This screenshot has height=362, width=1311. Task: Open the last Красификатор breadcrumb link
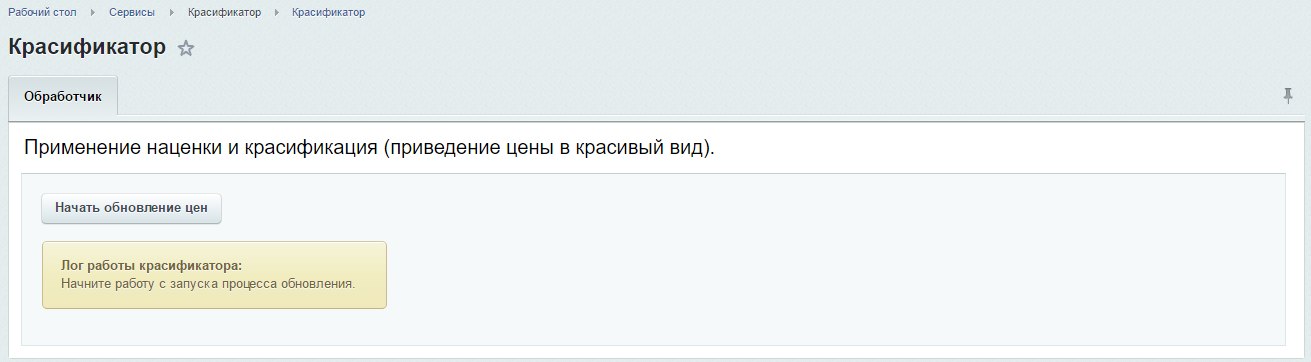(328, 13)
